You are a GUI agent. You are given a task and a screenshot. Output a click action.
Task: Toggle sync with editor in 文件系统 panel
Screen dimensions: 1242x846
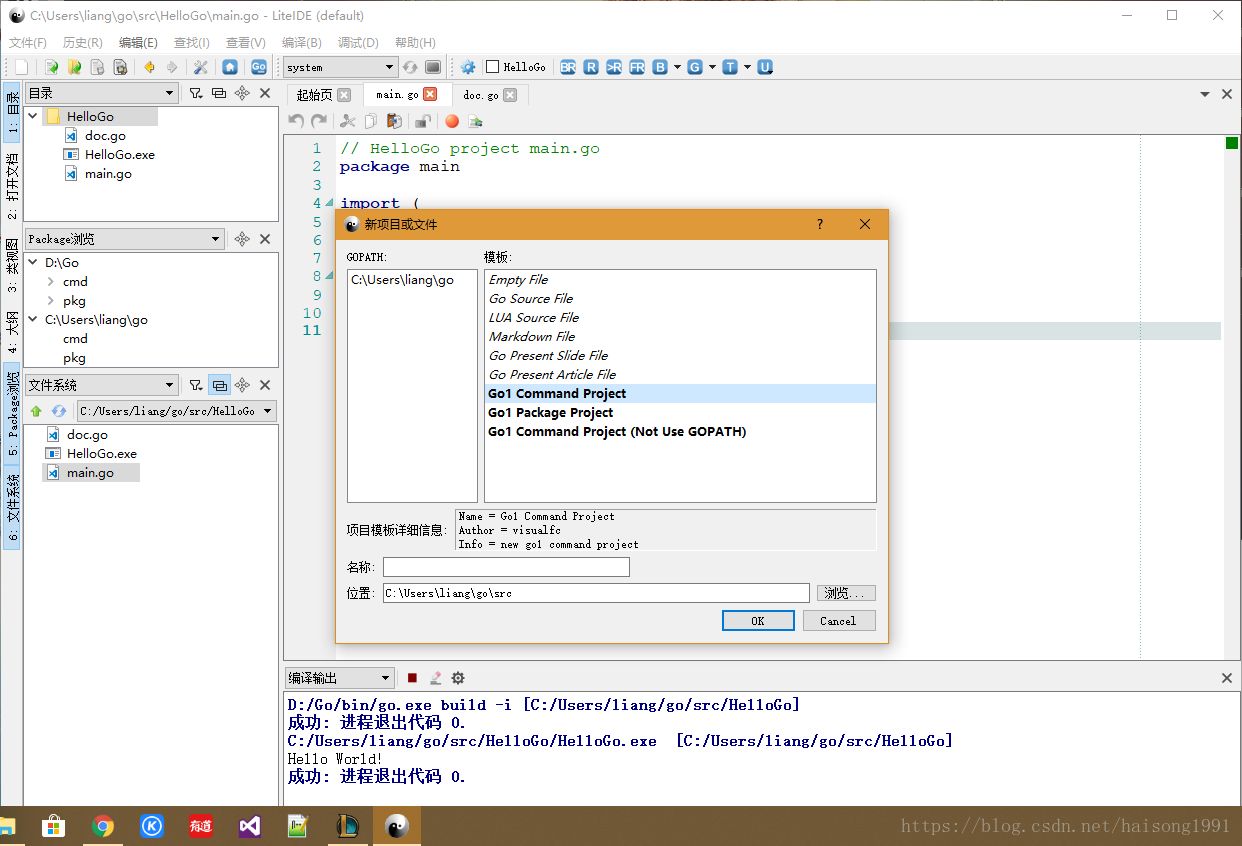tap(219, 385)
